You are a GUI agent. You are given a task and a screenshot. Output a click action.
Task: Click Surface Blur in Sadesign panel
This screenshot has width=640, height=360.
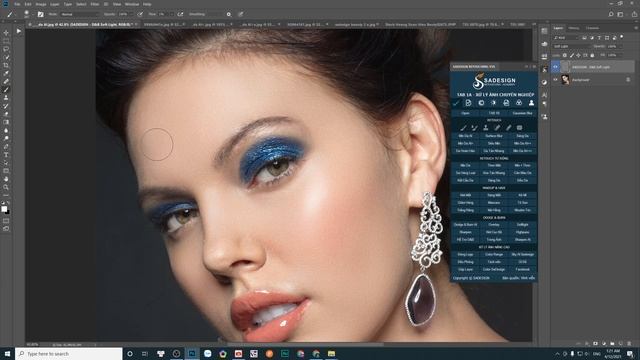(x=494, y=136)
